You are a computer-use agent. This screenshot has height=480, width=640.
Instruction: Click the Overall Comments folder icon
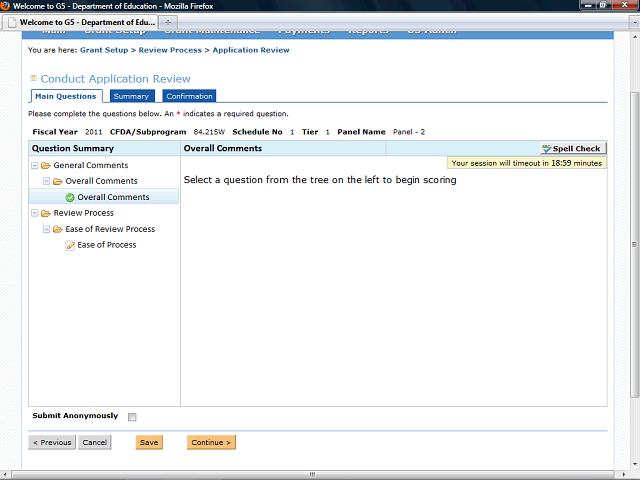point(58,181)
